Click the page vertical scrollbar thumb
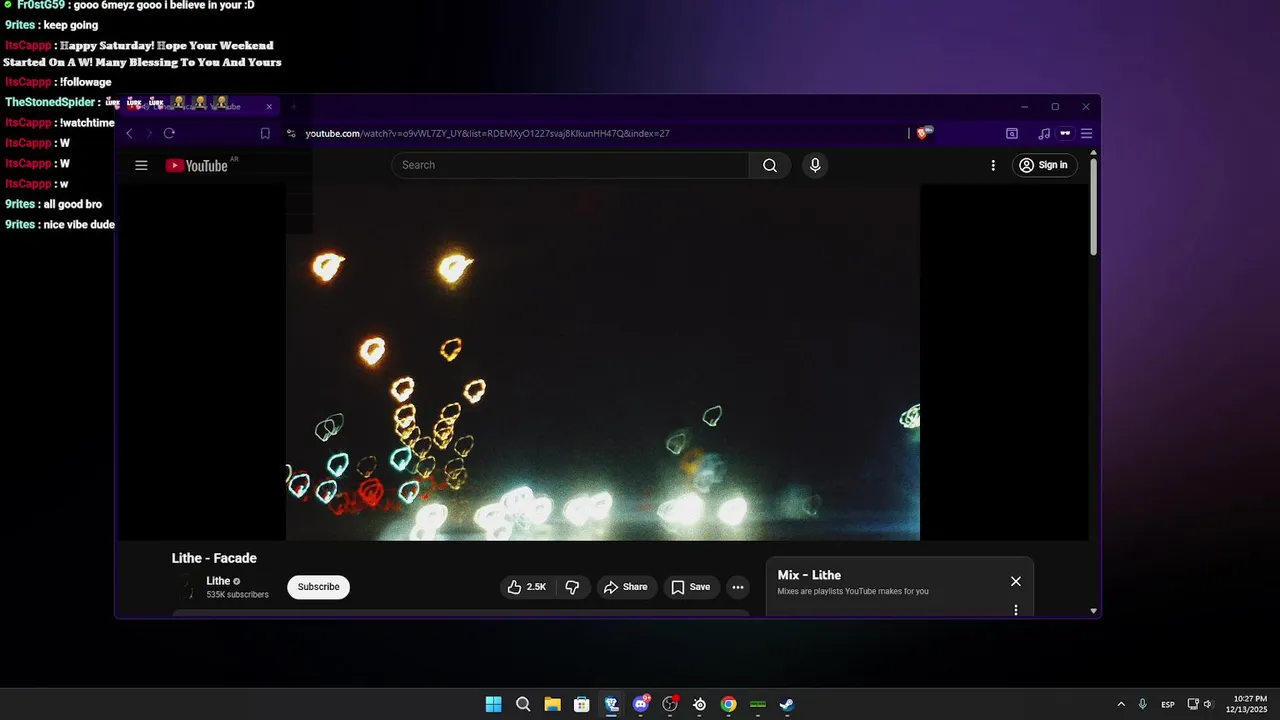1280x720 pixels. click(x=1093, y=206)
